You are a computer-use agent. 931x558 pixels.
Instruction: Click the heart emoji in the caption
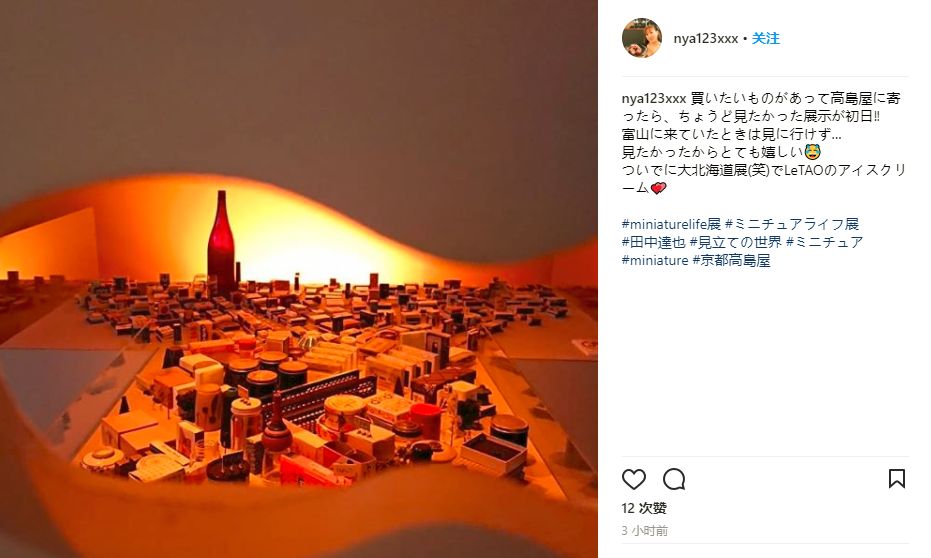(658, 188)
